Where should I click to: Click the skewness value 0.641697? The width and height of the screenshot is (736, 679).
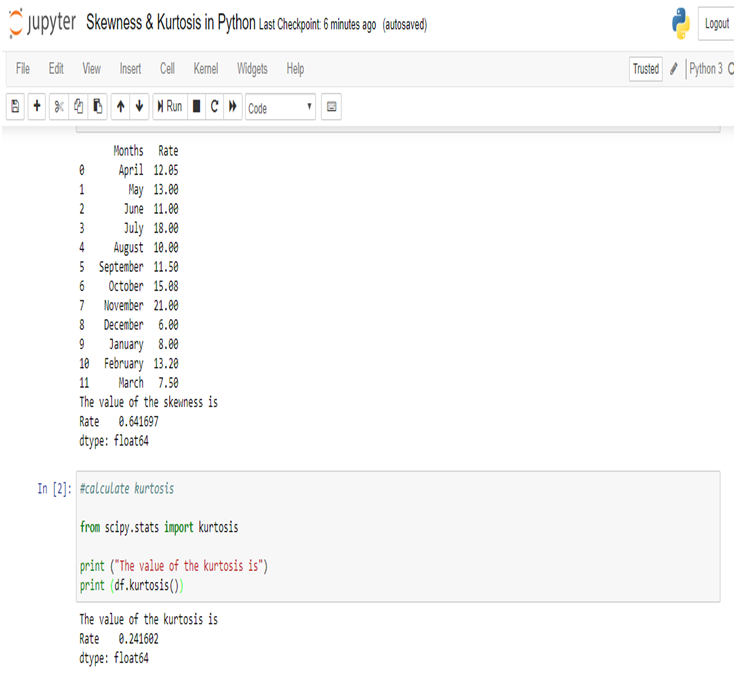coord(138,421)
